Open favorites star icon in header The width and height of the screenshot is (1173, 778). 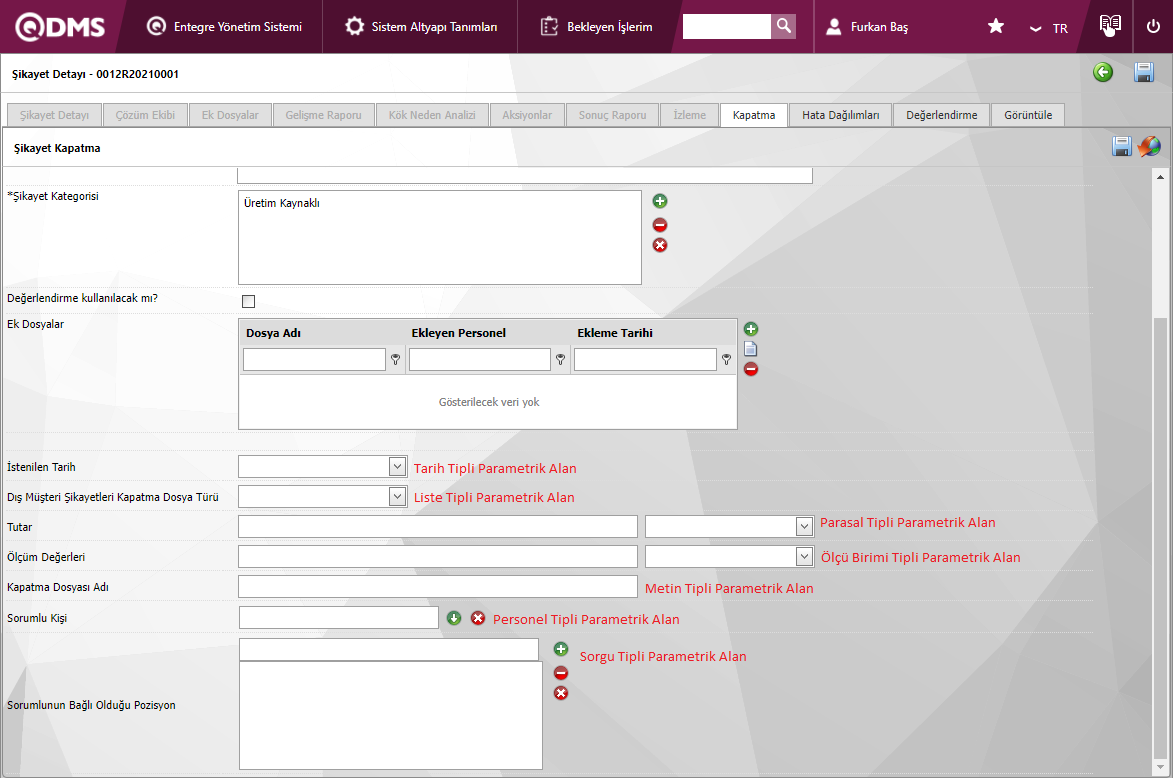996,26
